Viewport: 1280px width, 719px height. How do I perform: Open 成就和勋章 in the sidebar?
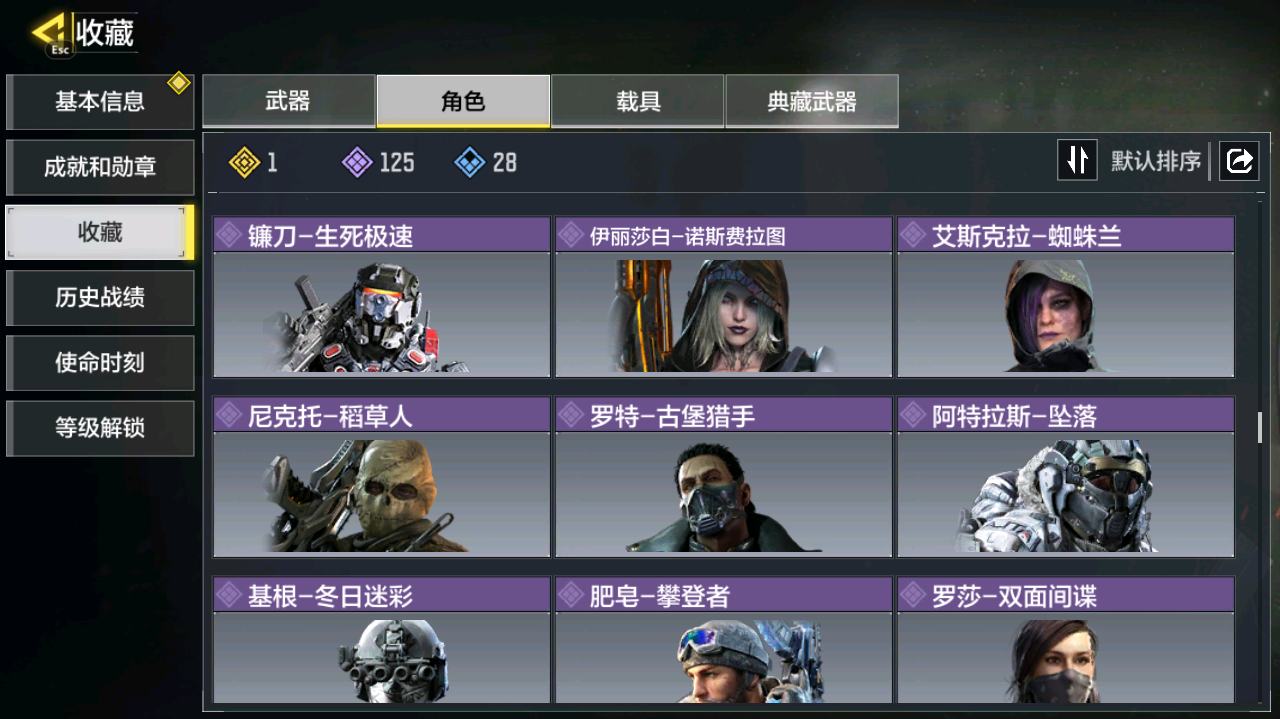(100, 167)
